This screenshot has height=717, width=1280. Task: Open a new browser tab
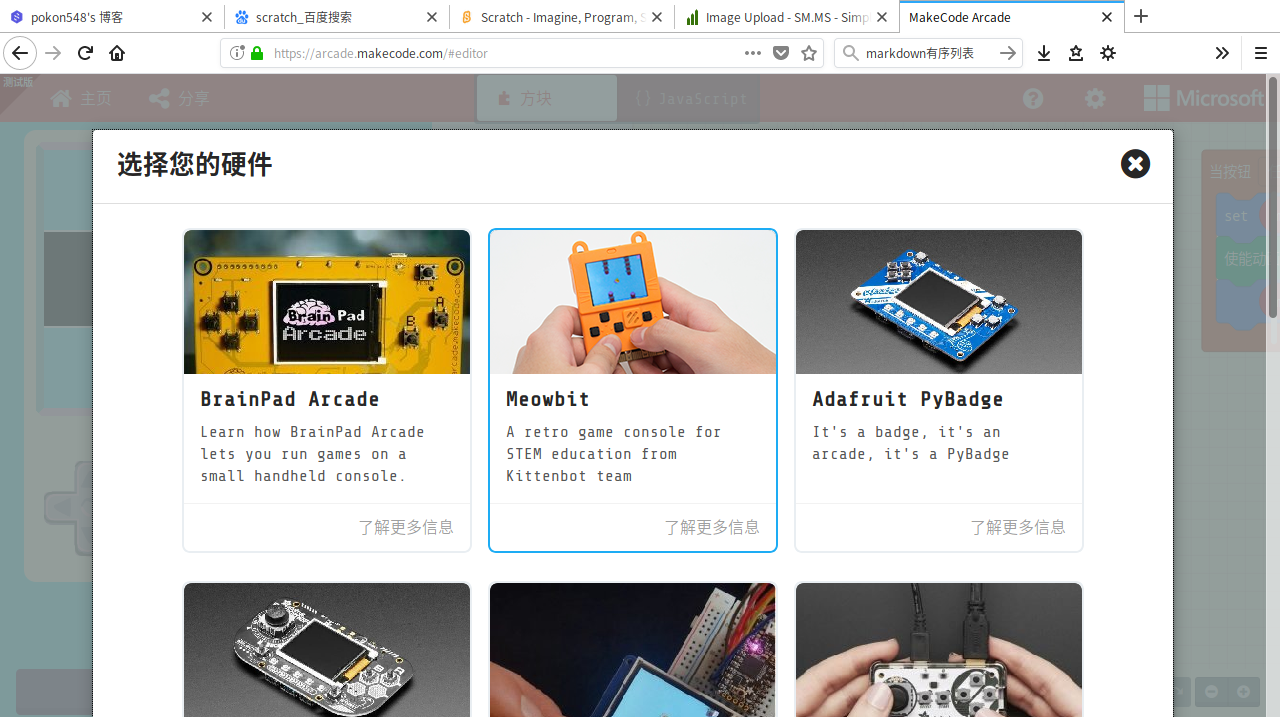(1141, 17)
